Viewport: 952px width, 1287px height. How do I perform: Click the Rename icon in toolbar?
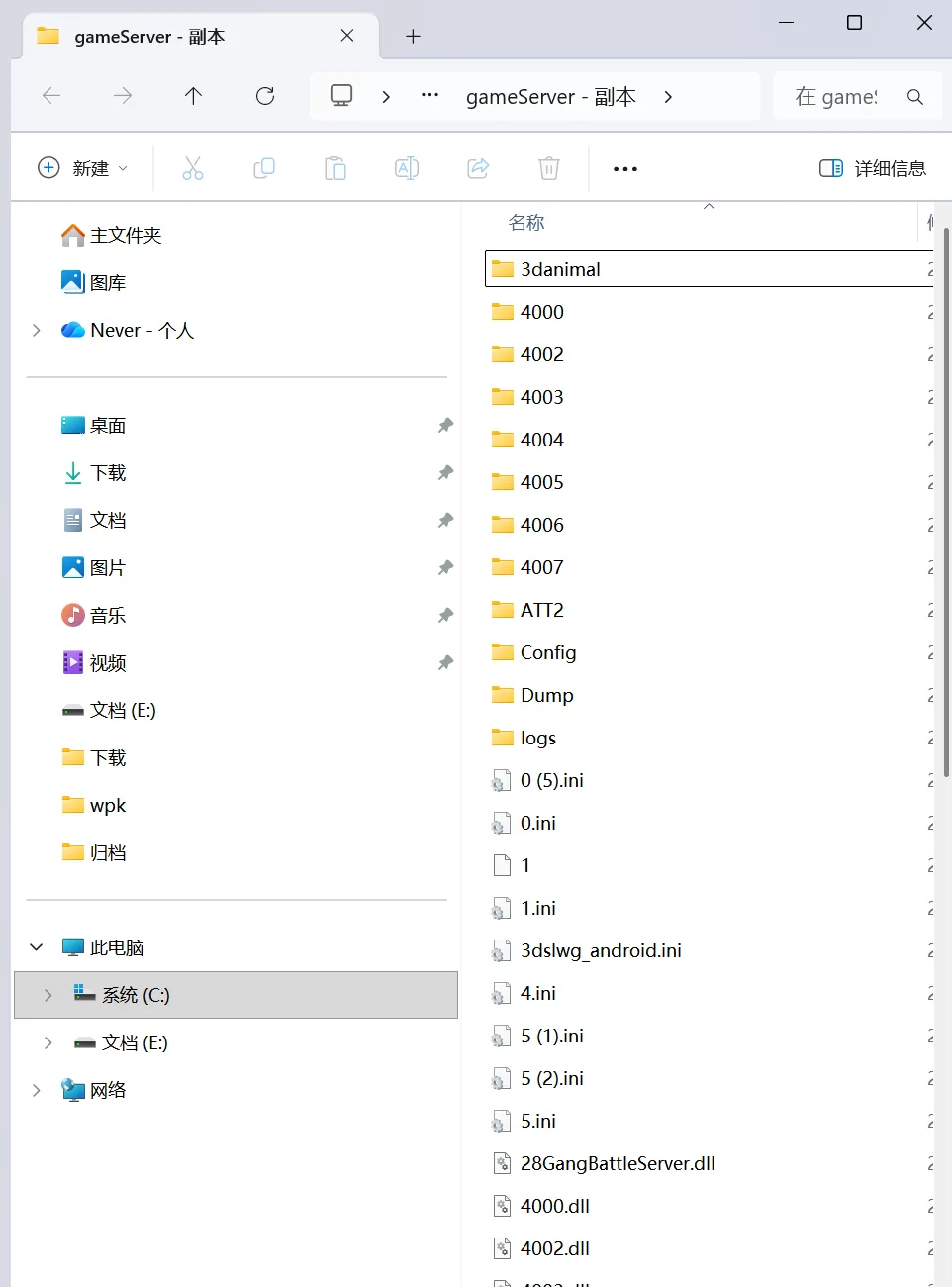(x=407, y=168)
